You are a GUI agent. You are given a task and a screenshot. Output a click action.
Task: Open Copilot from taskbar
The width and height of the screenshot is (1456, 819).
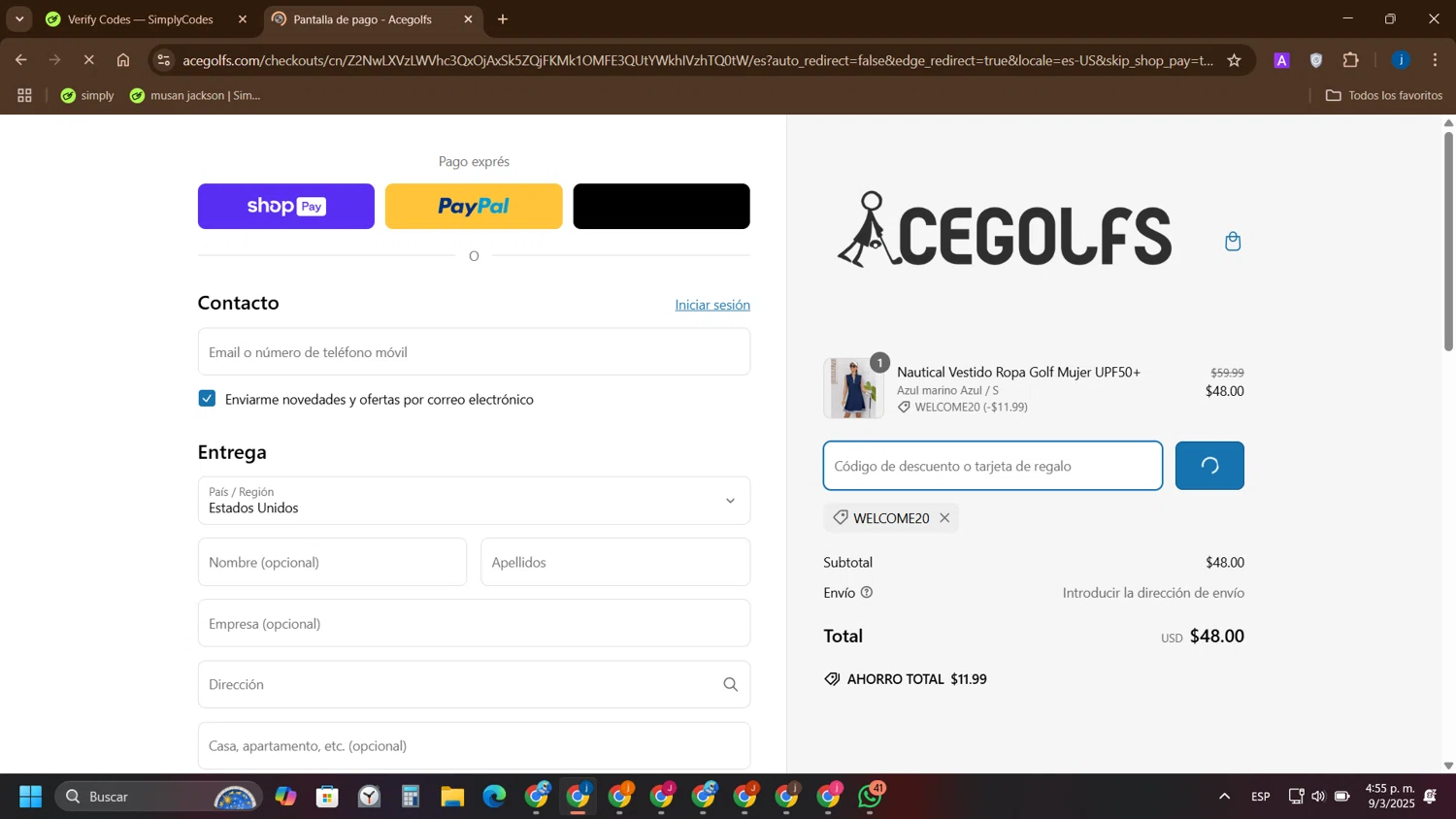tap(285, 797)
